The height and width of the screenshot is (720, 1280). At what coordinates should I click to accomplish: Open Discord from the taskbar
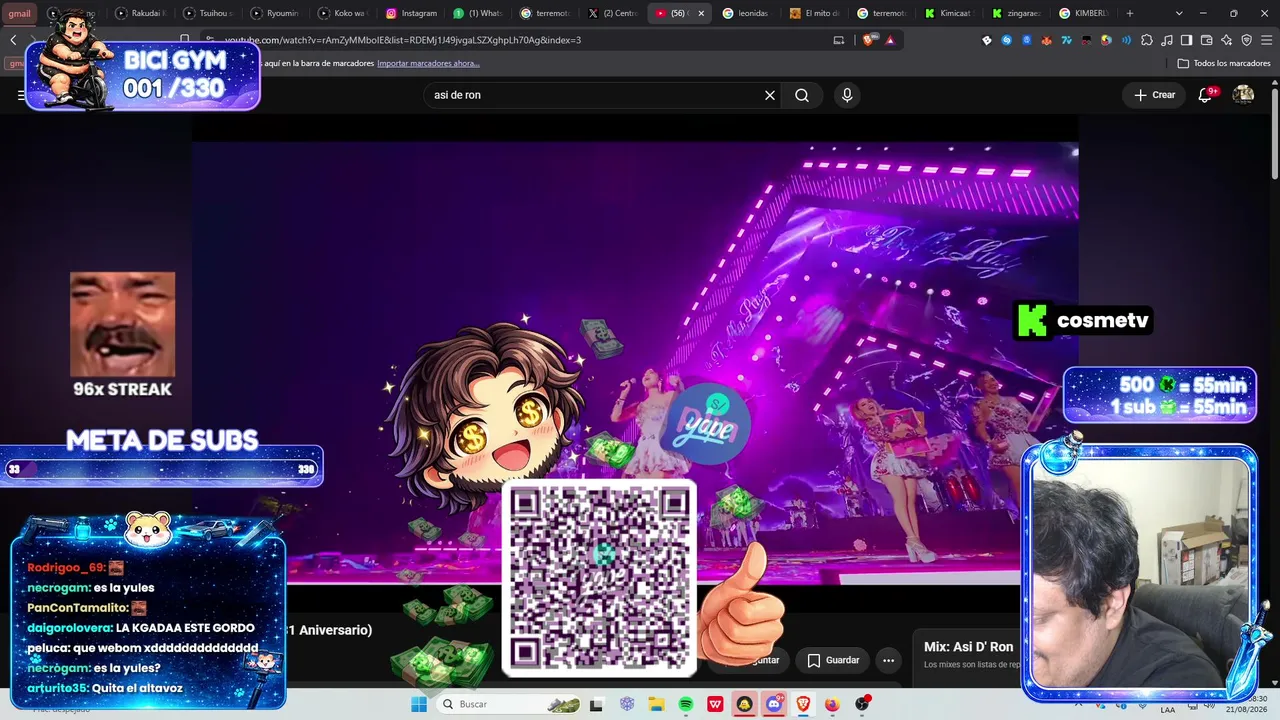[774, 704]
